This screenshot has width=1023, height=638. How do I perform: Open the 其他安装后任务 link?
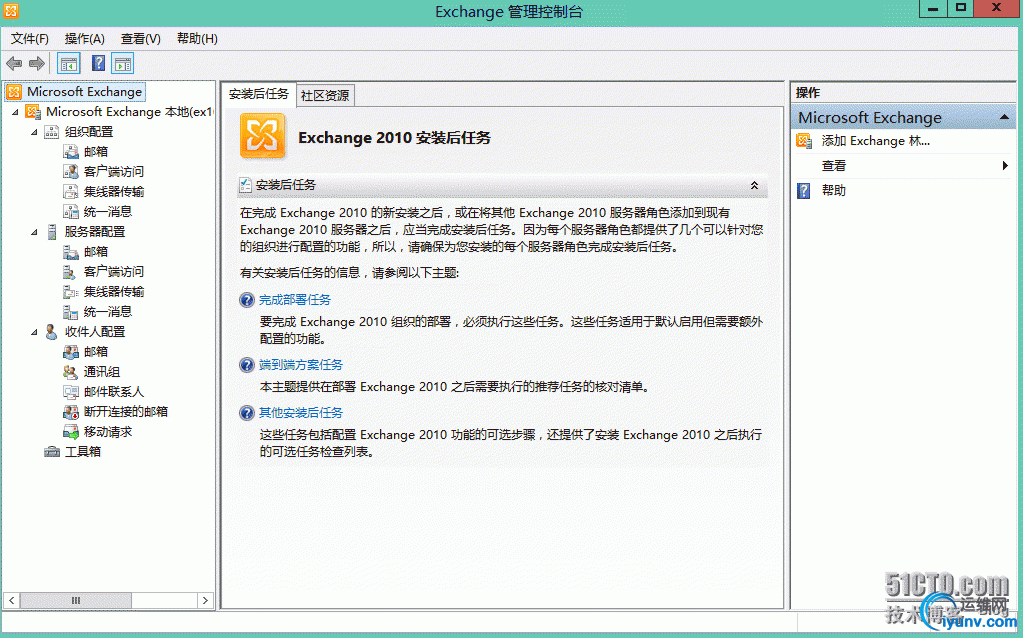(301, 413)
